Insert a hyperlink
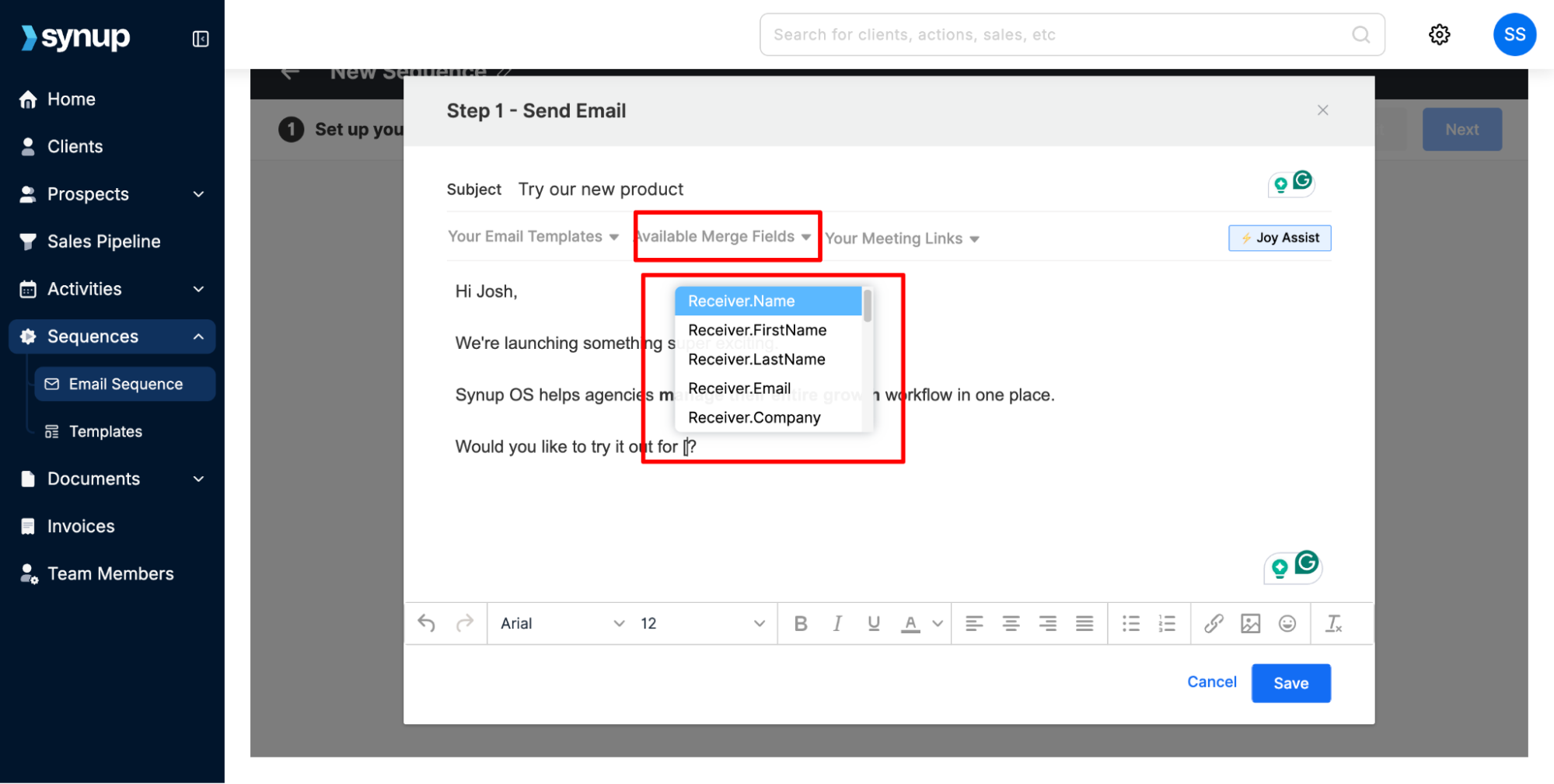Image resolution: width=1554 pixels, height=784 pixels. pos(1214,623)
